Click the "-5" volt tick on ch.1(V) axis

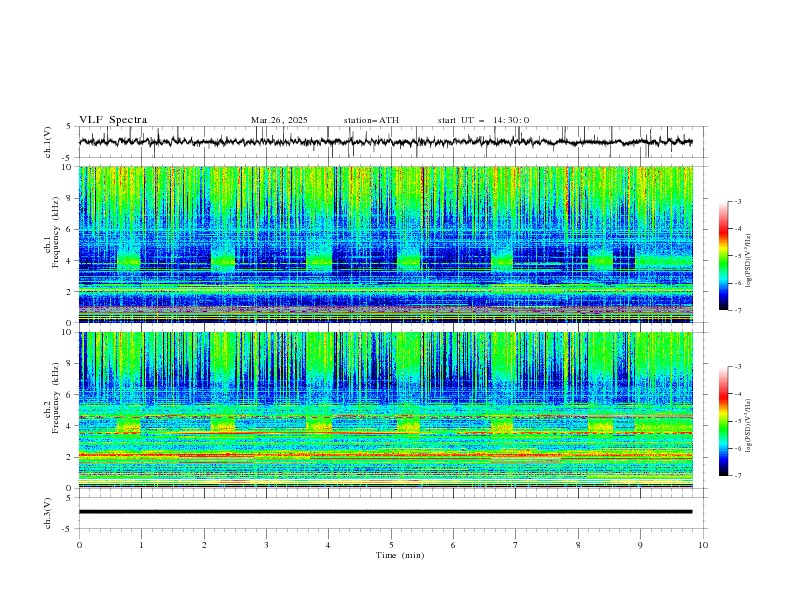click(67, 158)
